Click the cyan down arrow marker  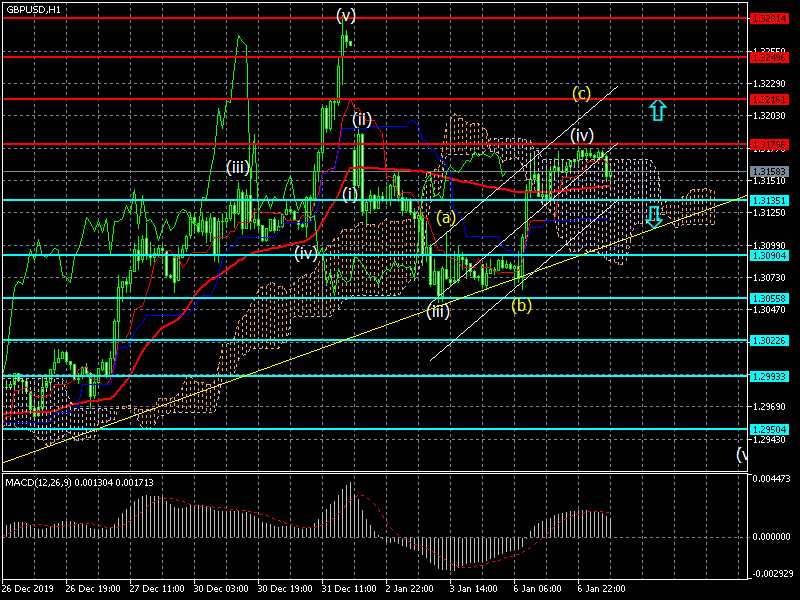click(x=654, y=216)
